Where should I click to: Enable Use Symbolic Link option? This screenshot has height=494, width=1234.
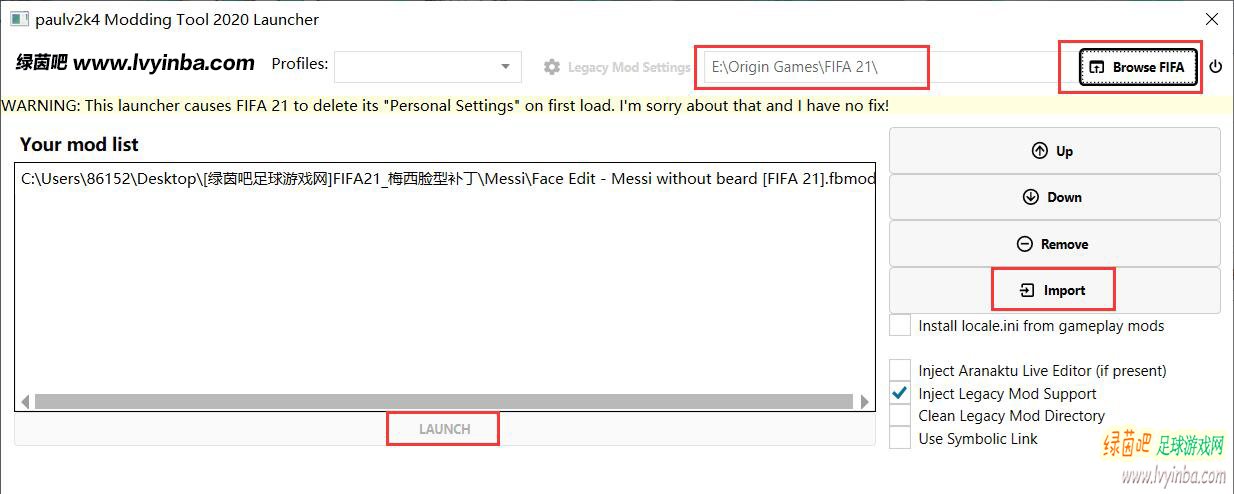pyautogui.click(x=900, y=438)
